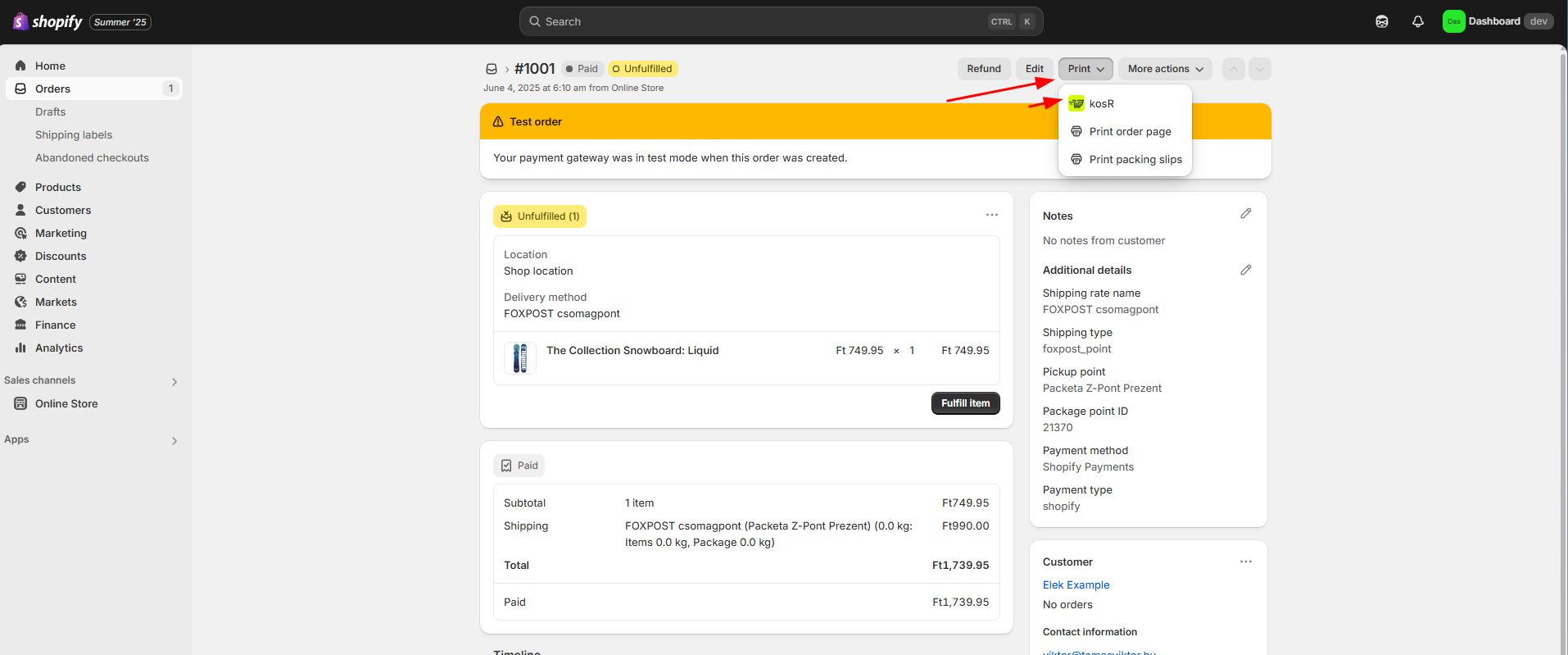Choose Print packing slips menu option
The height and width of the screenshot is (655, 1568).
tap(1135, 160)
